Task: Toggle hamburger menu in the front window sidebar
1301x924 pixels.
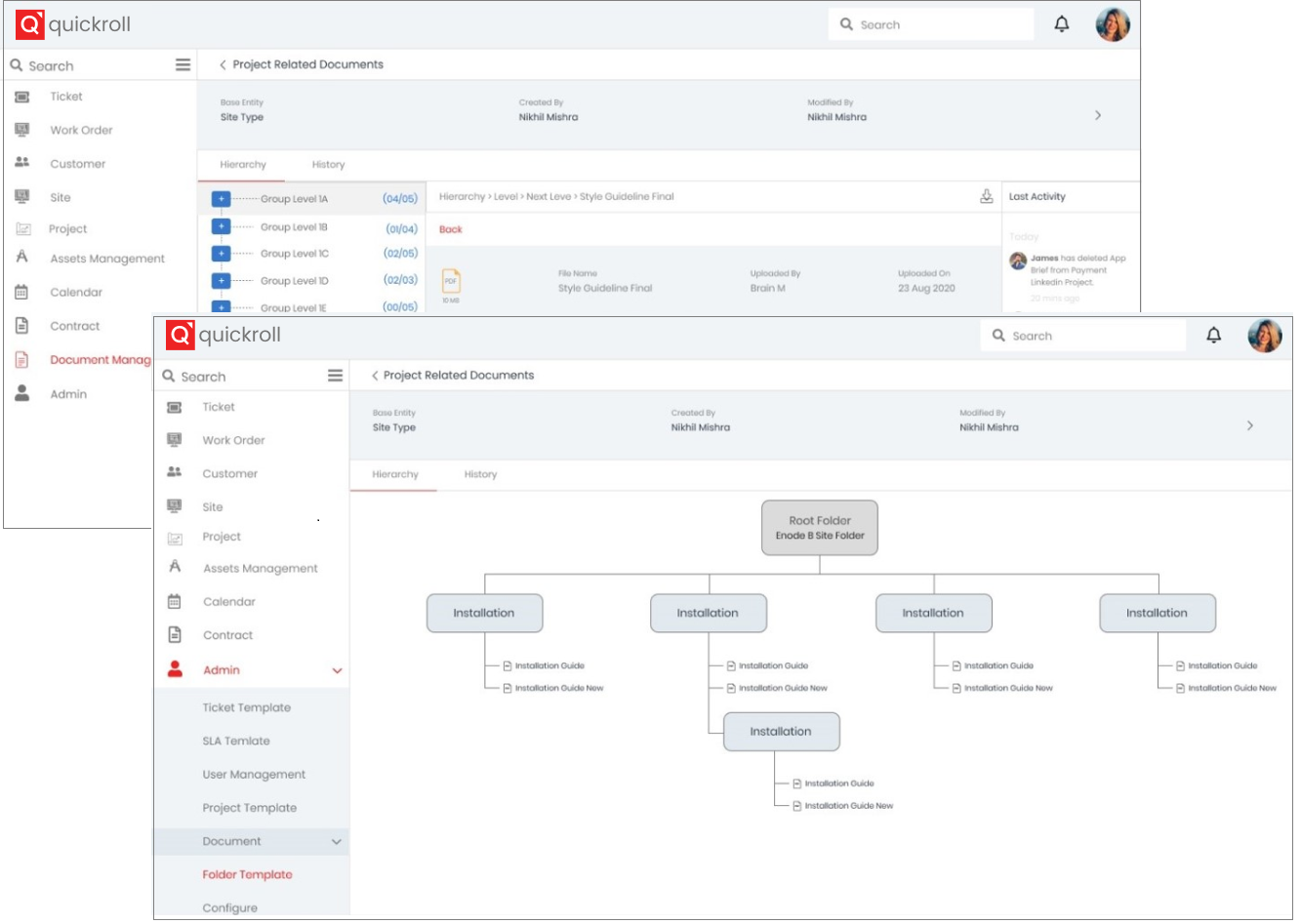Action: 335,376
